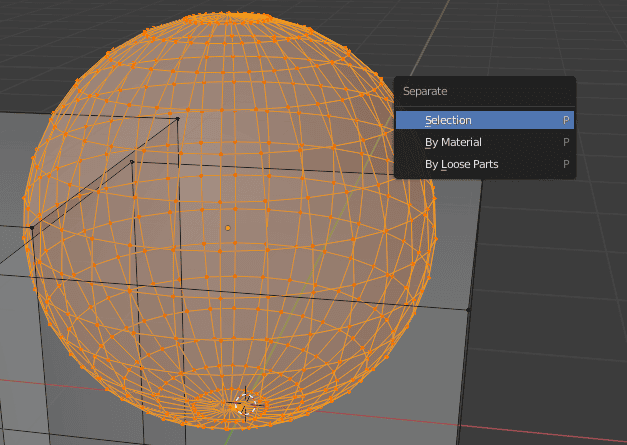This screenshot has width=627, height=445.
Task: Choose By Loose Parts in Separate menu
Action: (x=485, y=164)
